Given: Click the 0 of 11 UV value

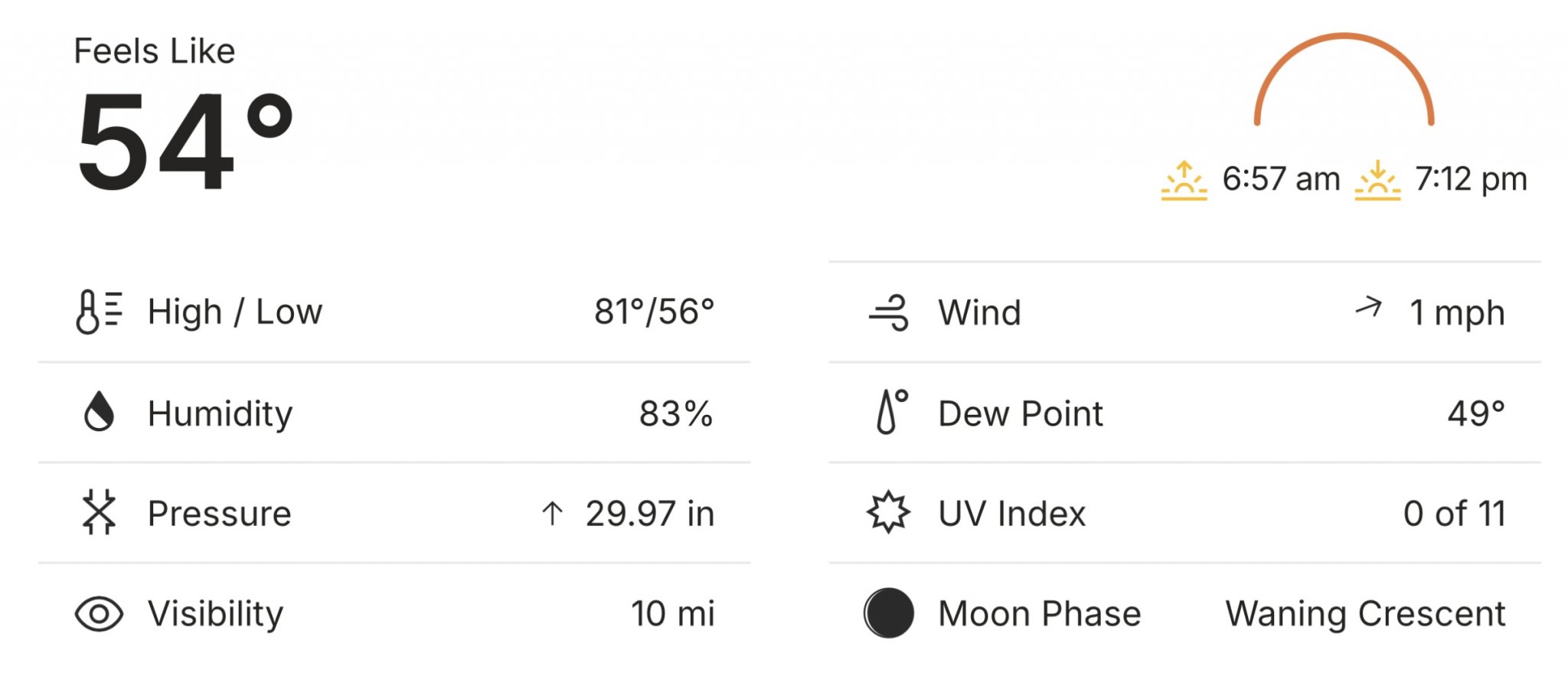Looking at the screenshot, I should [1455, 514].
